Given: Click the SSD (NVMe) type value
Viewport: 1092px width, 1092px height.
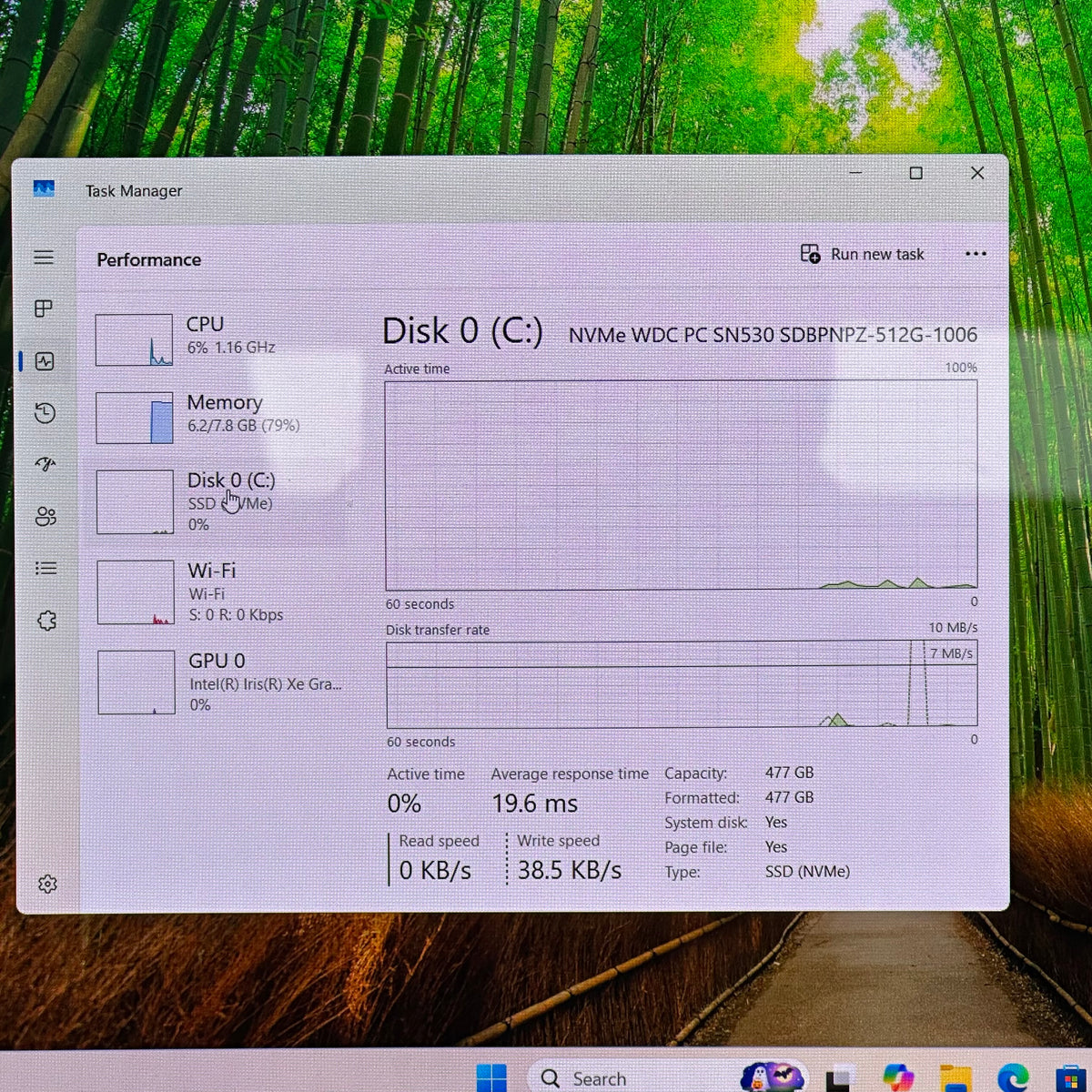Looking at the screenshot, I should click(807, 872).
